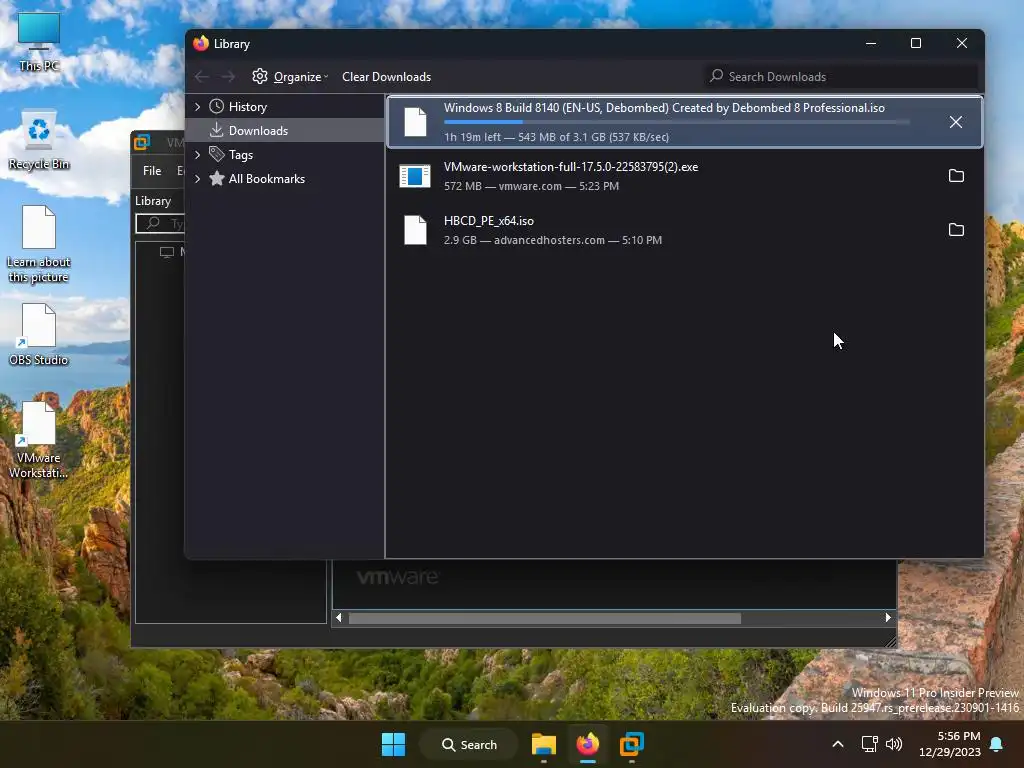The width and height of the screenshot is (1024, 768).
Task: Open File Explorer from taskbar
Action: pos(543,744)
